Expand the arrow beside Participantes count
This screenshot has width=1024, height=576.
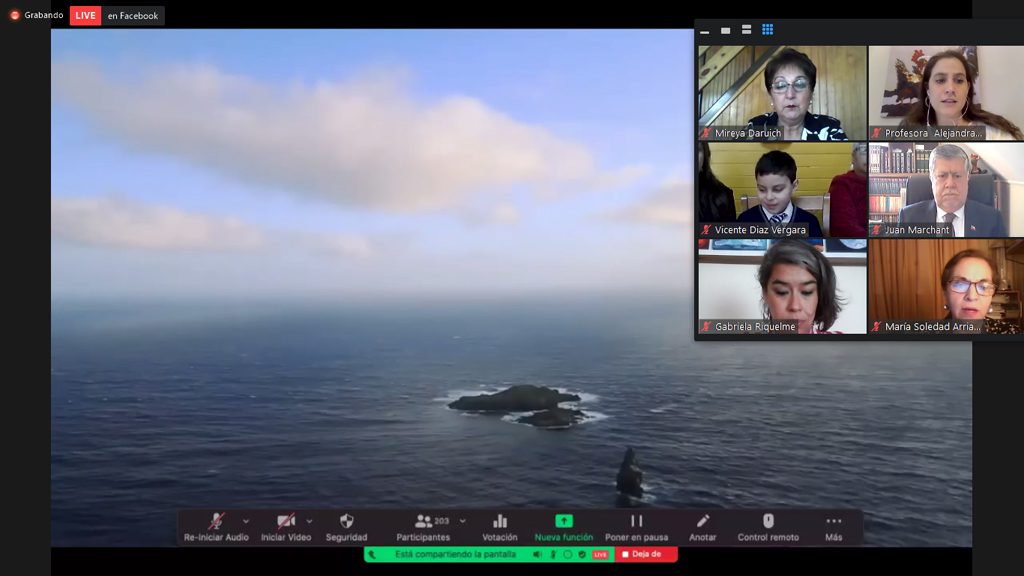[x=462, y=521]
